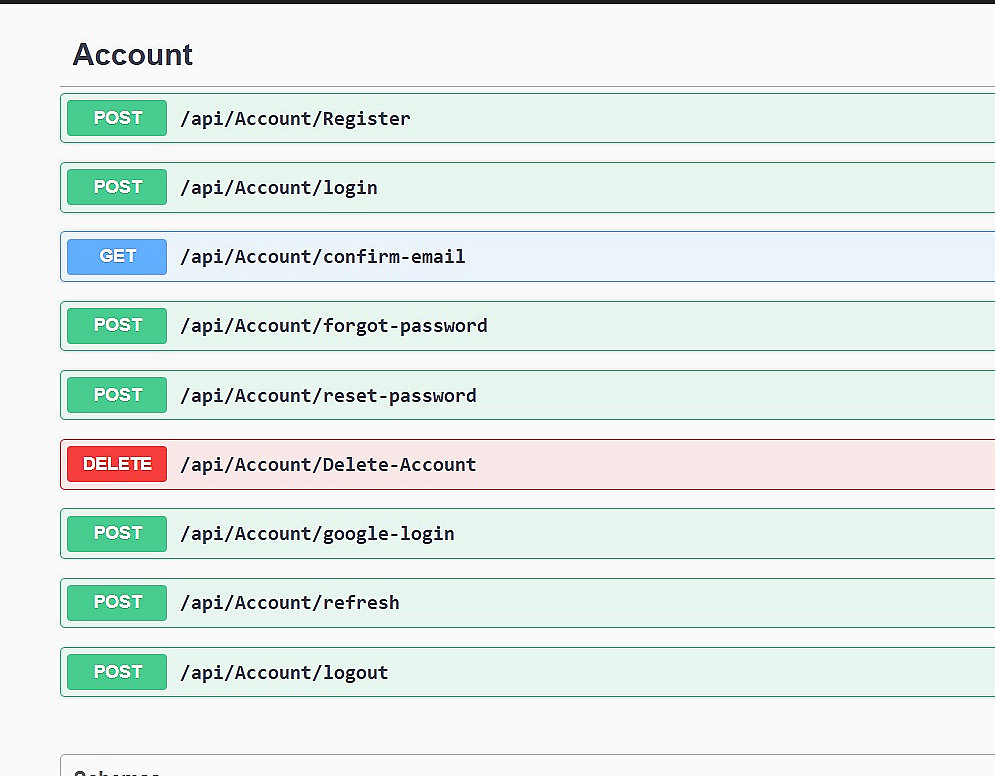Click the POST badge beside /api/Account/login

[117, 187]
